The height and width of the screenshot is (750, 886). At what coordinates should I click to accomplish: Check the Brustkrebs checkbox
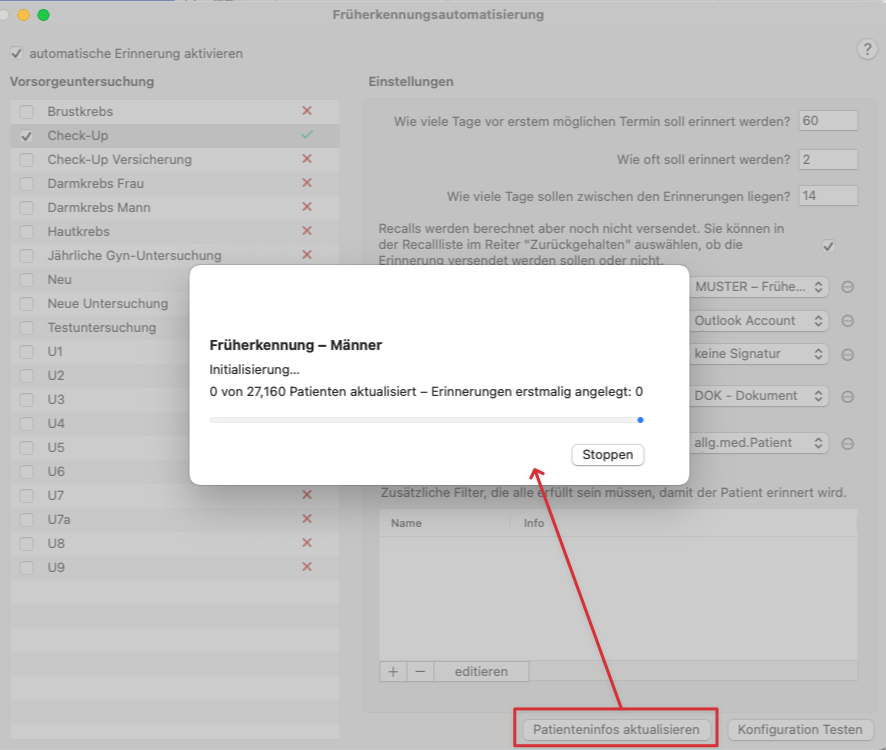(x=26, y=111)
